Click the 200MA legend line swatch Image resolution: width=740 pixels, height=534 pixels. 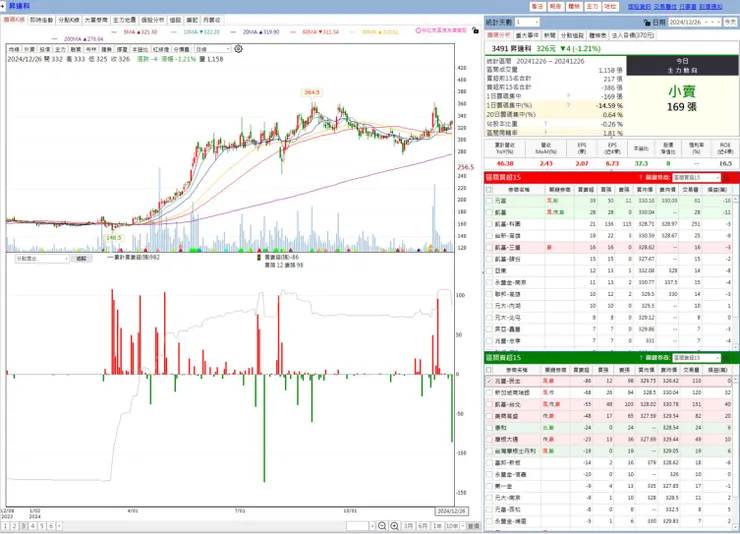55,39
